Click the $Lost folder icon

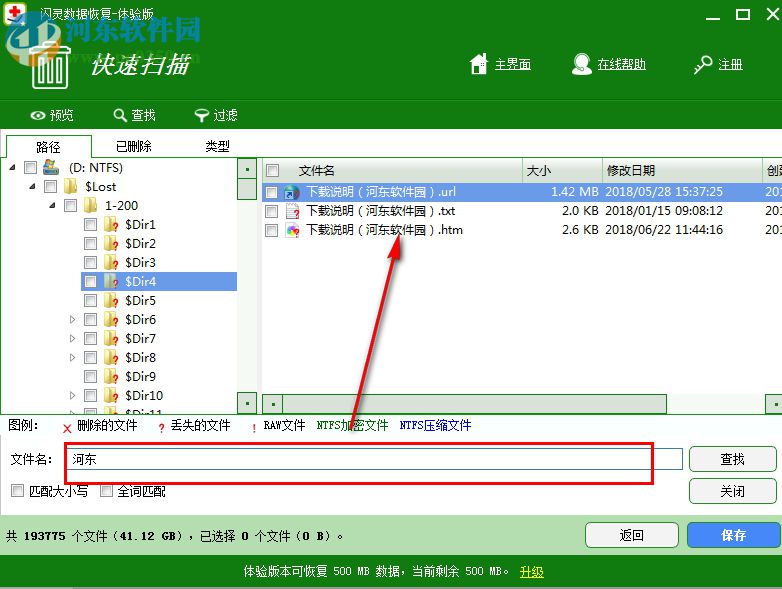(71, 187)
